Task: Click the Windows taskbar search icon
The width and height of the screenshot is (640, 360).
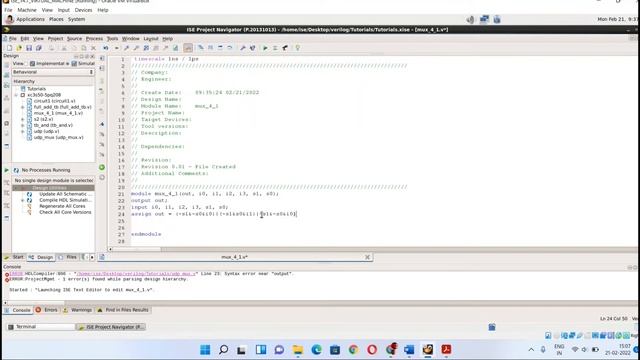Action: pos(224,349)
